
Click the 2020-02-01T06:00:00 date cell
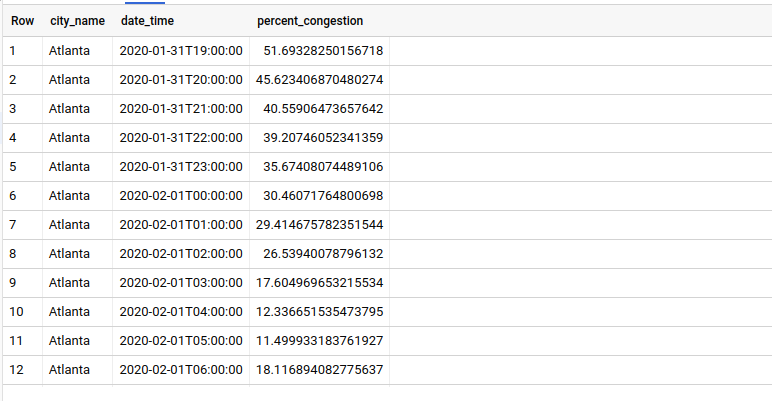point(181,369)
